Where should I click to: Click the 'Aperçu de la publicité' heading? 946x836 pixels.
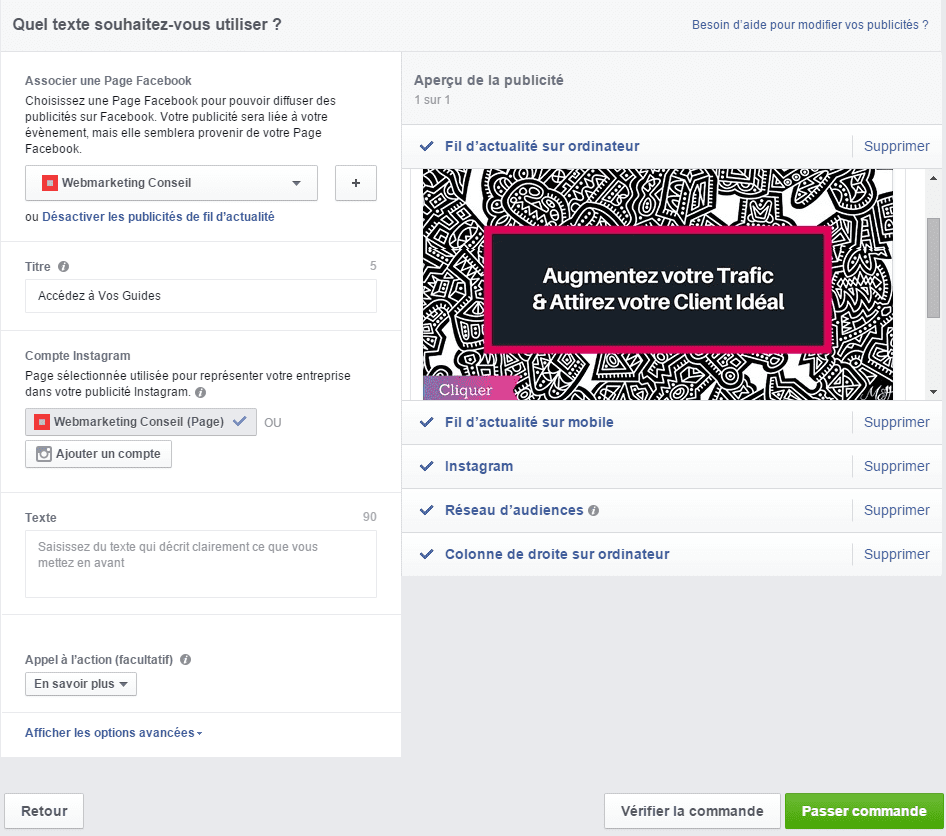coord(489,80)
